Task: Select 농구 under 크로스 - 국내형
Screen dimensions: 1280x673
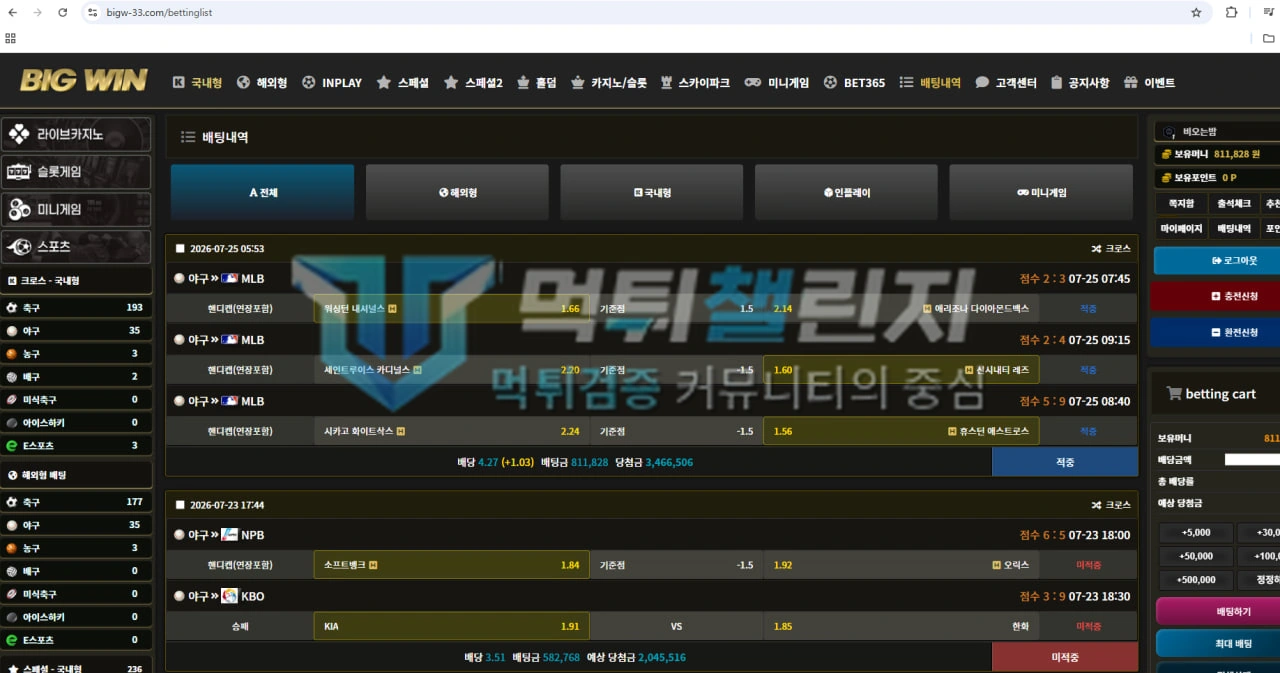Action: coord(77,354)
